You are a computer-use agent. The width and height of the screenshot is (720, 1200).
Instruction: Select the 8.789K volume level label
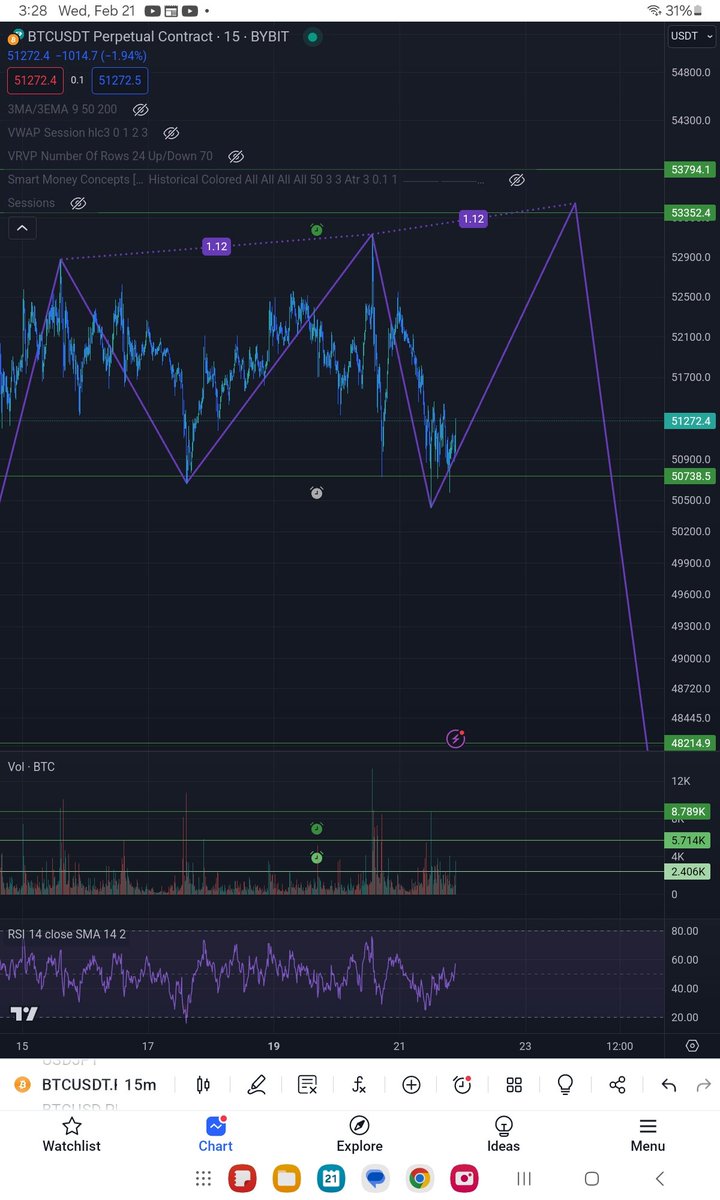(689, 812)
